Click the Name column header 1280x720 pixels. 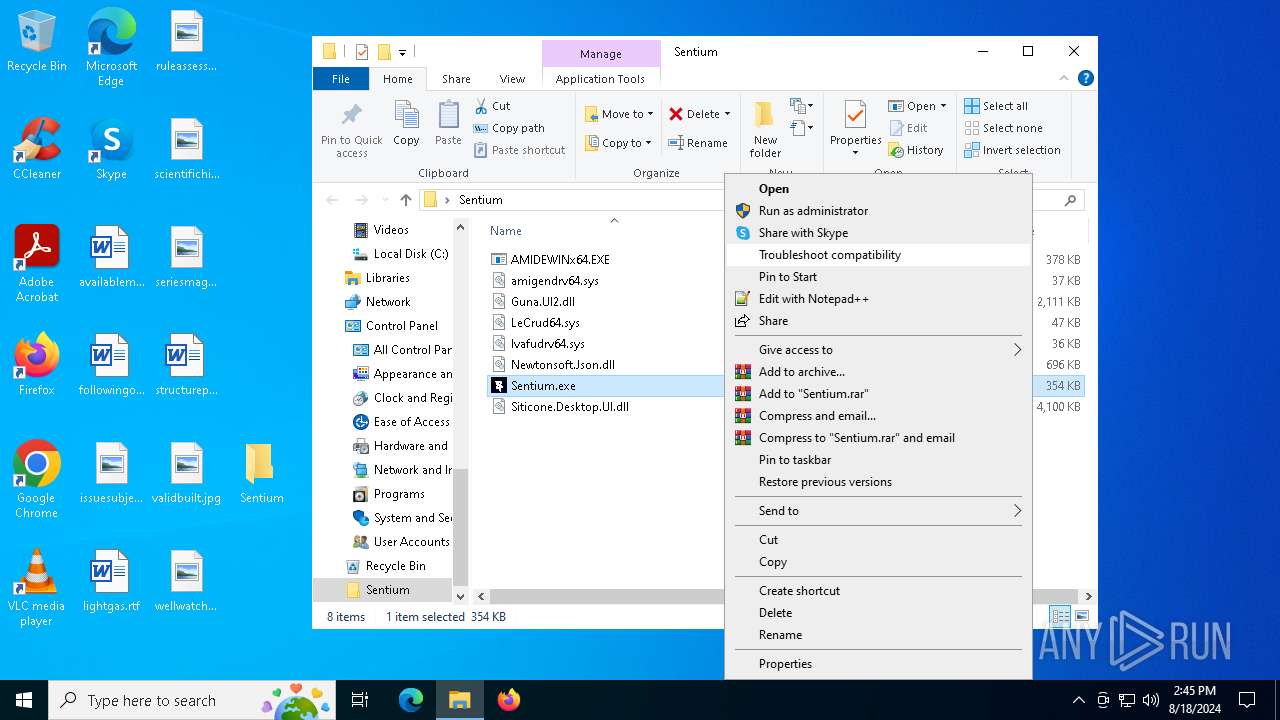click(x=506, y=231)
